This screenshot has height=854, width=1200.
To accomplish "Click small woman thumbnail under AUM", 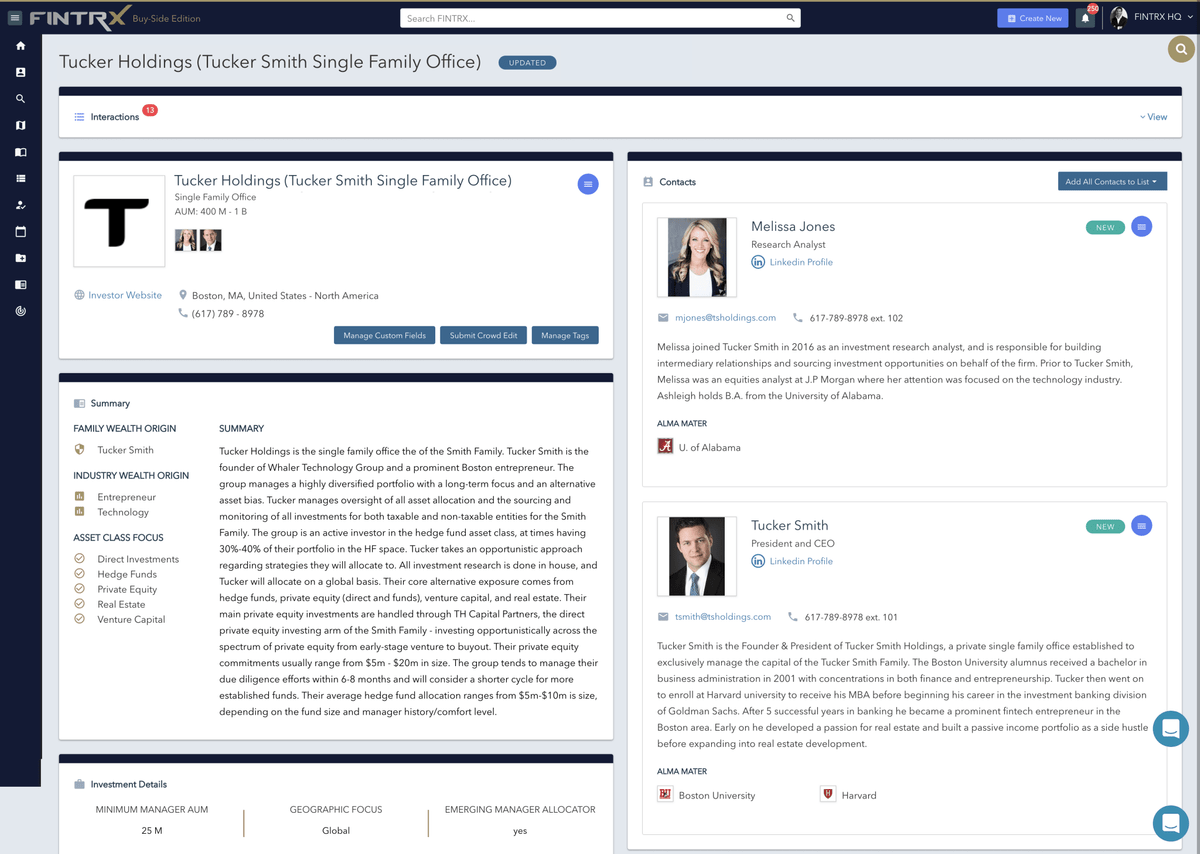I will pos(186,240).
